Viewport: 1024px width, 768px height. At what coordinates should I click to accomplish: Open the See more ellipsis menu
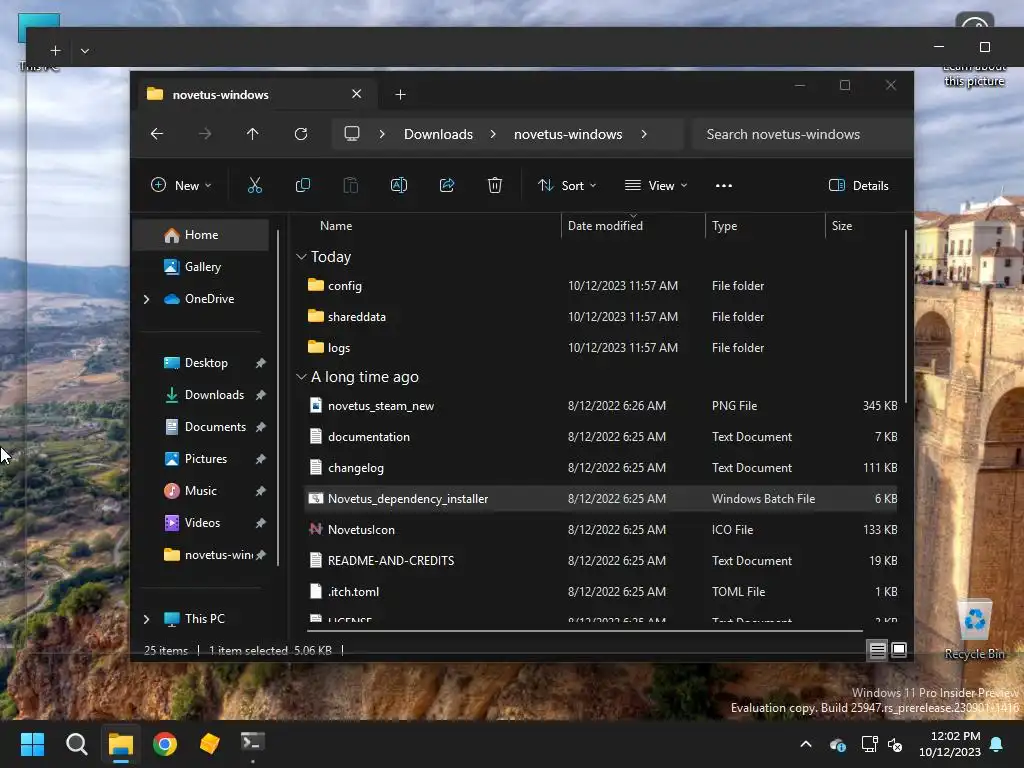[724, 185]
